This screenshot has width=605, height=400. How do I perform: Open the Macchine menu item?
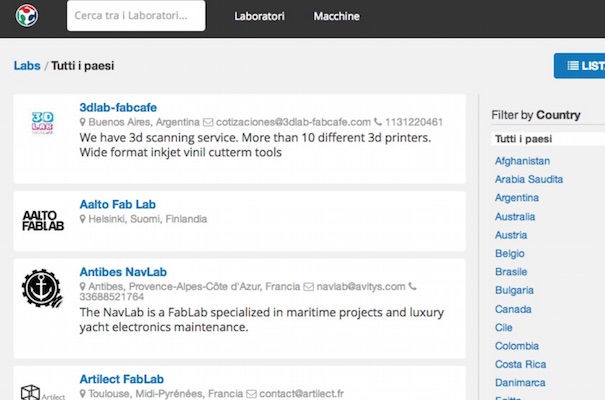tap(336, 16)
